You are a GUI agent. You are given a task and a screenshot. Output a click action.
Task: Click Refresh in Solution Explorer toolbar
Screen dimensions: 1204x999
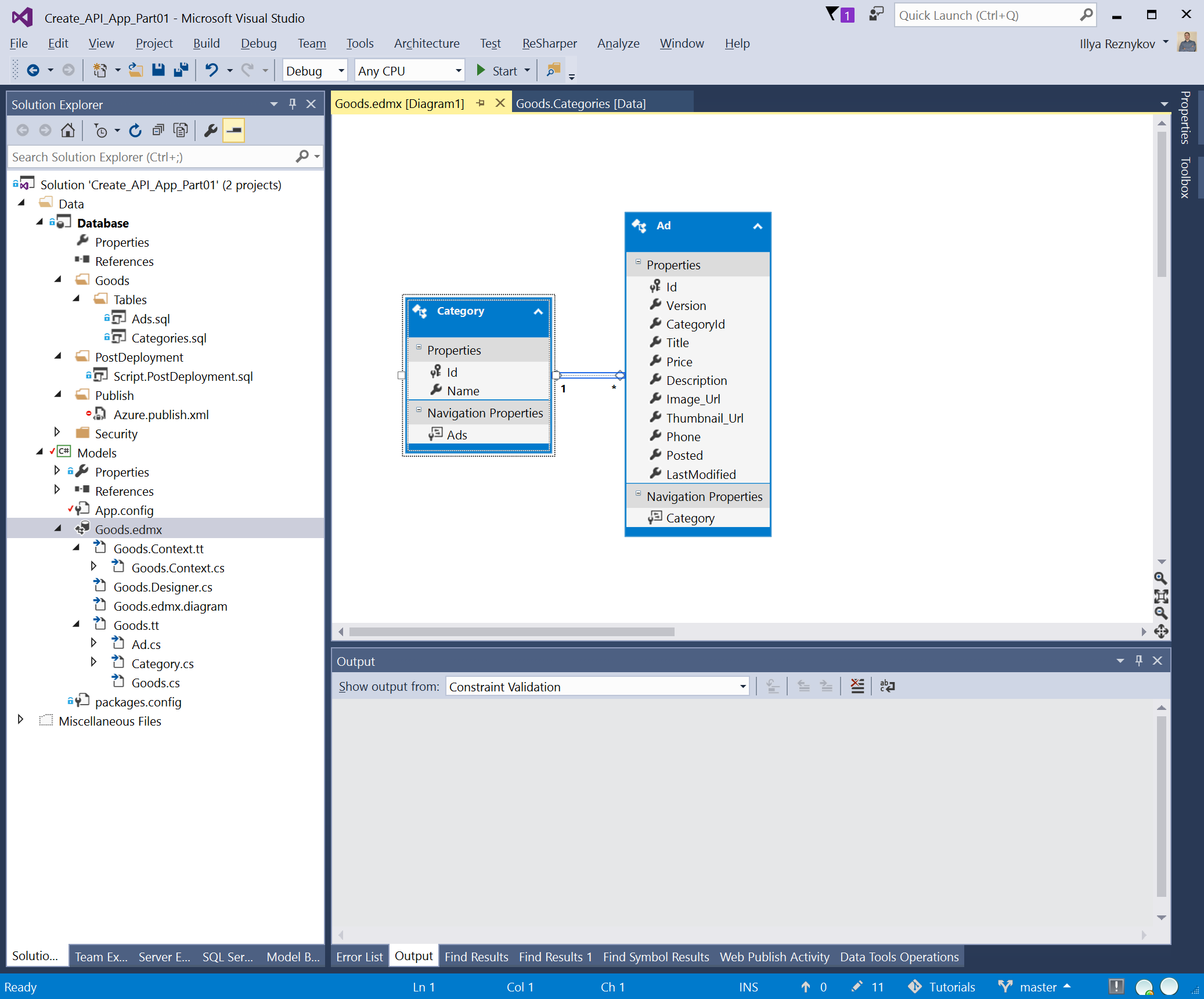[x=135, y=131]
